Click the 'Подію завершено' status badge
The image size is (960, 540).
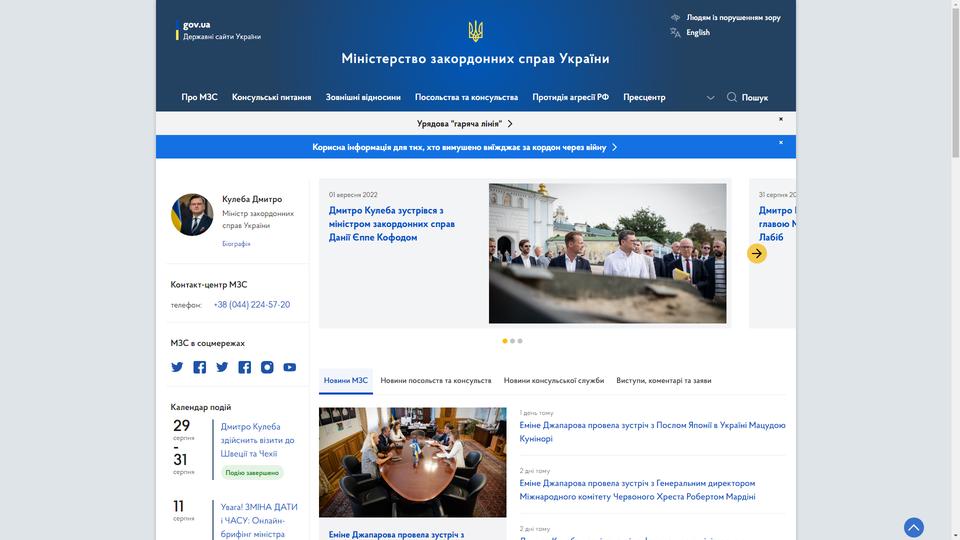(x=252, y=473)
